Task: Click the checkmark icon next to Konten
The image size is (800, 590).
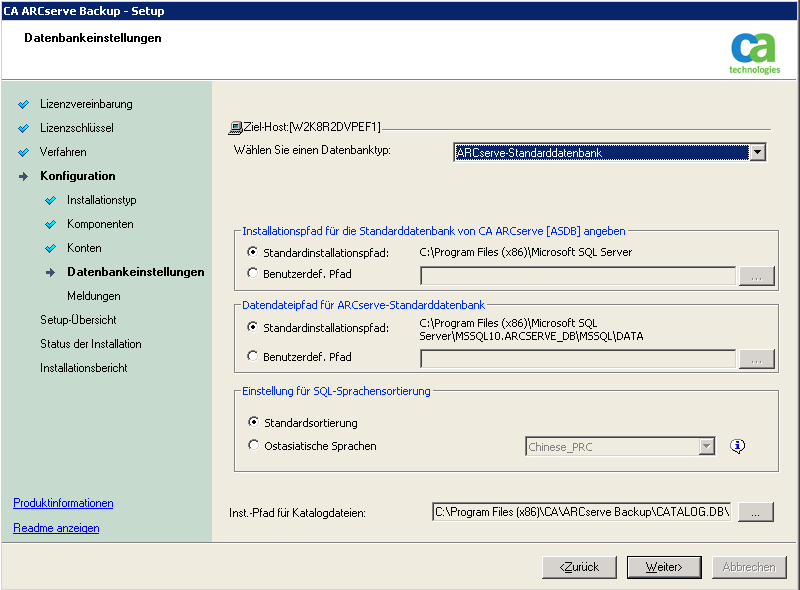Action: 51,248
